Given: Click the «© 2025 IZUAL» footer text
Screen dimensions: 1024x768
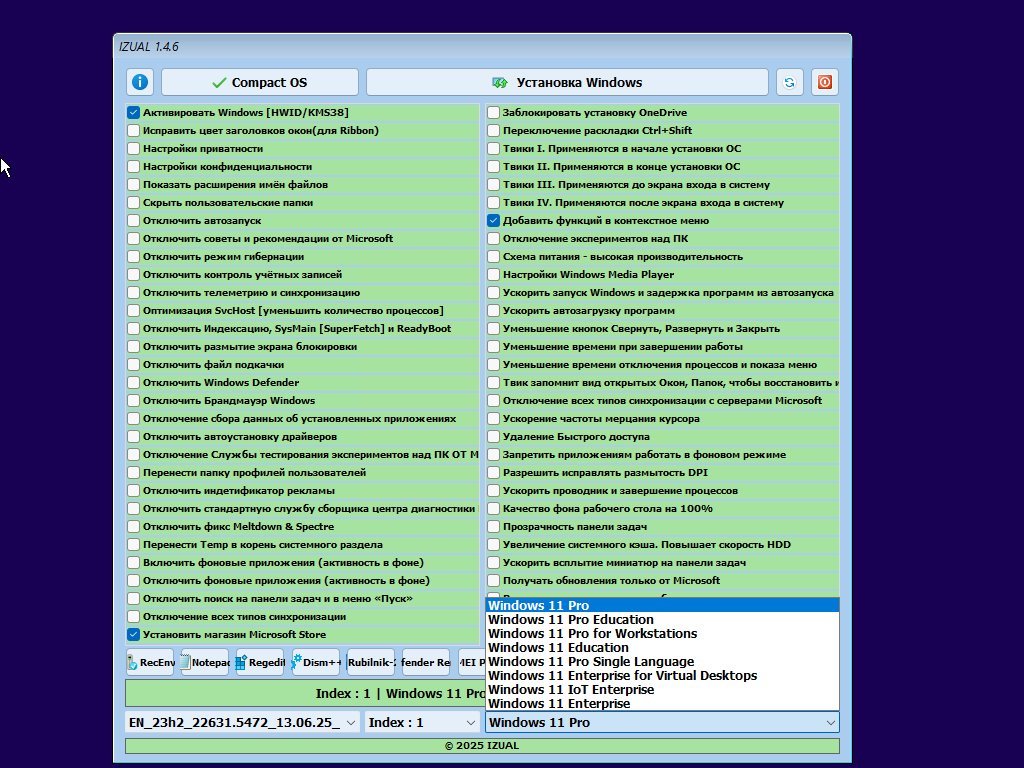Looking at the screenshot, I should click(x=482, y=746).
